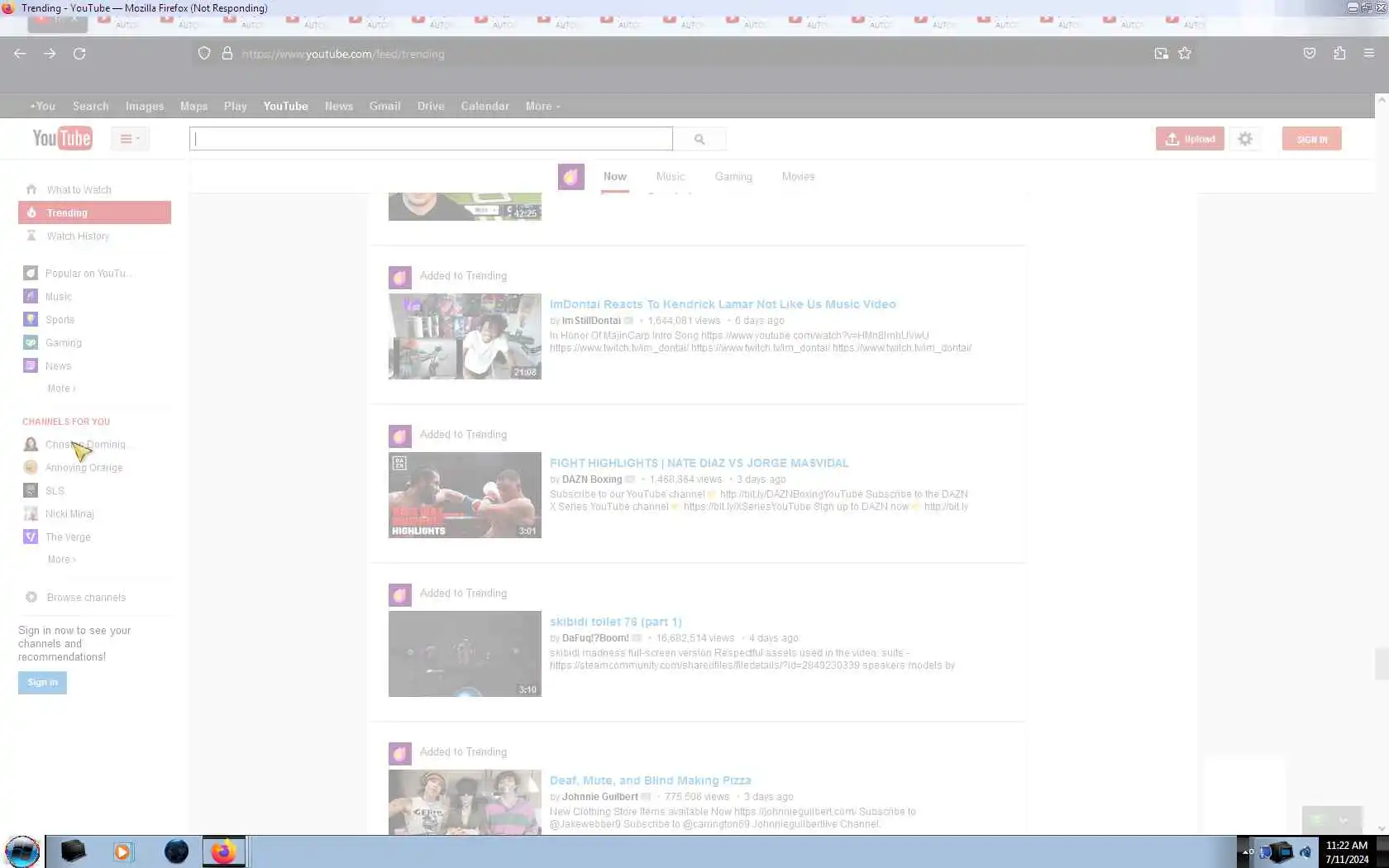Click Browse channels in sidebar
The height and width of the screenshot is (868, 1389).
coord(86,598)
